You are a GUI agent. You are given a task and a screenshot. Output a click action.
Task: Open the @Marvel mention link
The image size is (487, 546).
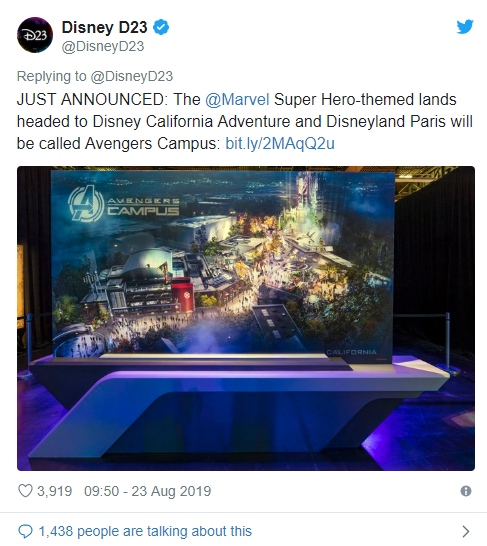pyautogui.click(x=237, y=100)
